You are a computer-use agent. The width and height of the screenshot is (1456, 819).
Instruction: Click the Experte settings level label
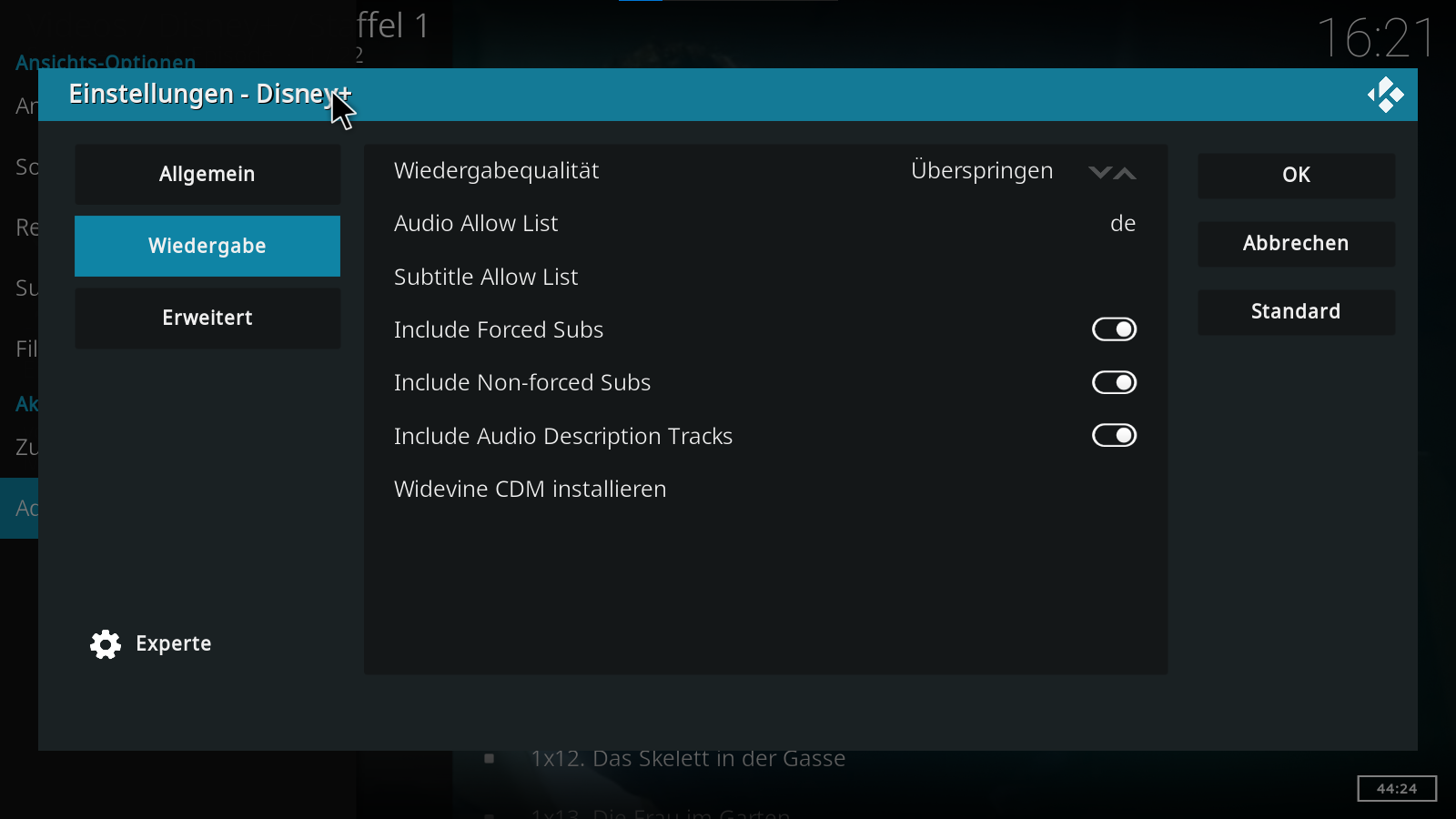tap(174, 643)
